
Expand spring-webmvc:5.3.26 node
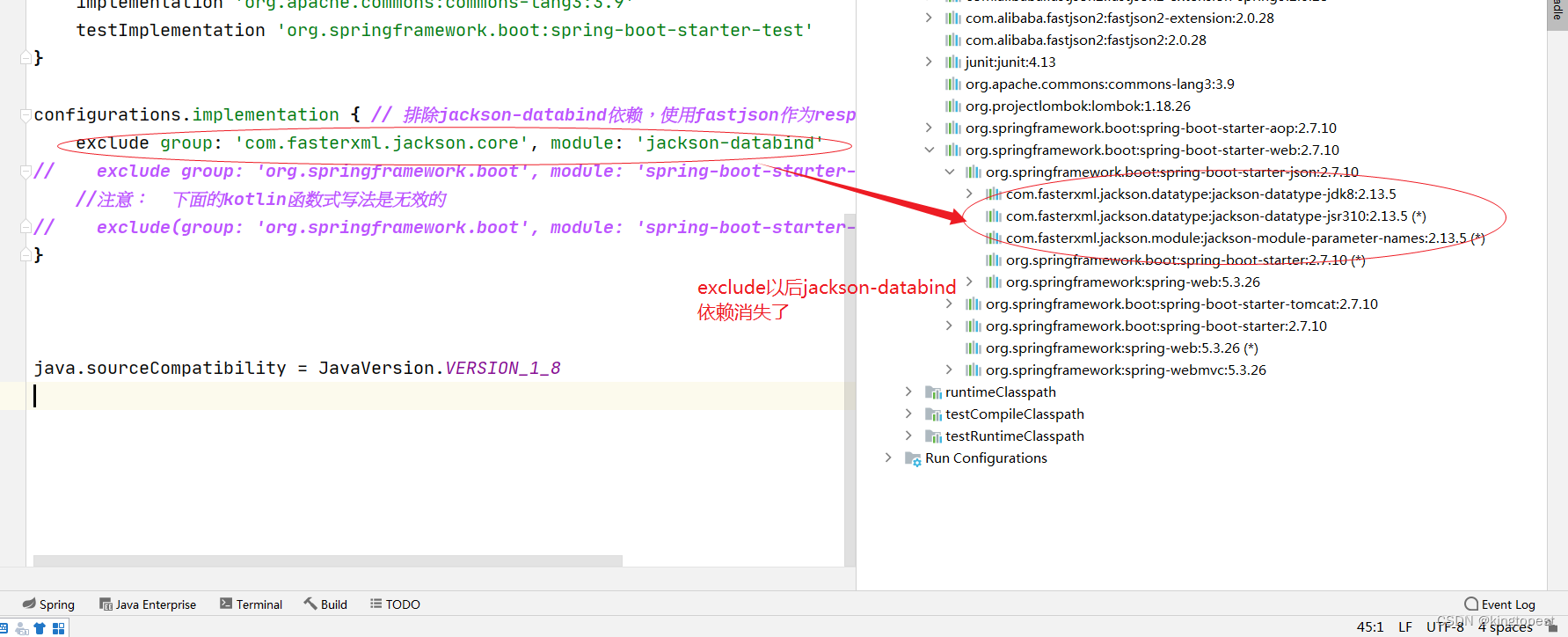pyautogui.click(x=949, y=370)
